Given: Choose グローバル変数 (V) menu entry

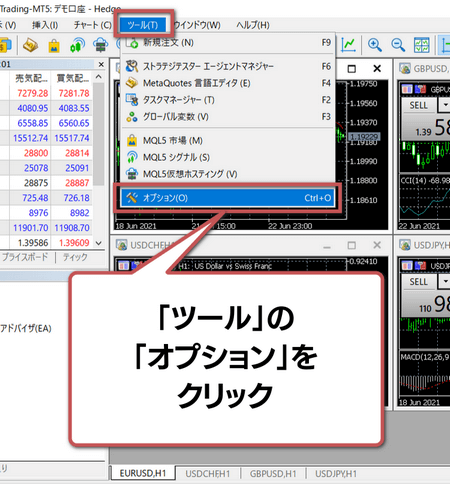Looking at the screenshot, I should [228, 117].
